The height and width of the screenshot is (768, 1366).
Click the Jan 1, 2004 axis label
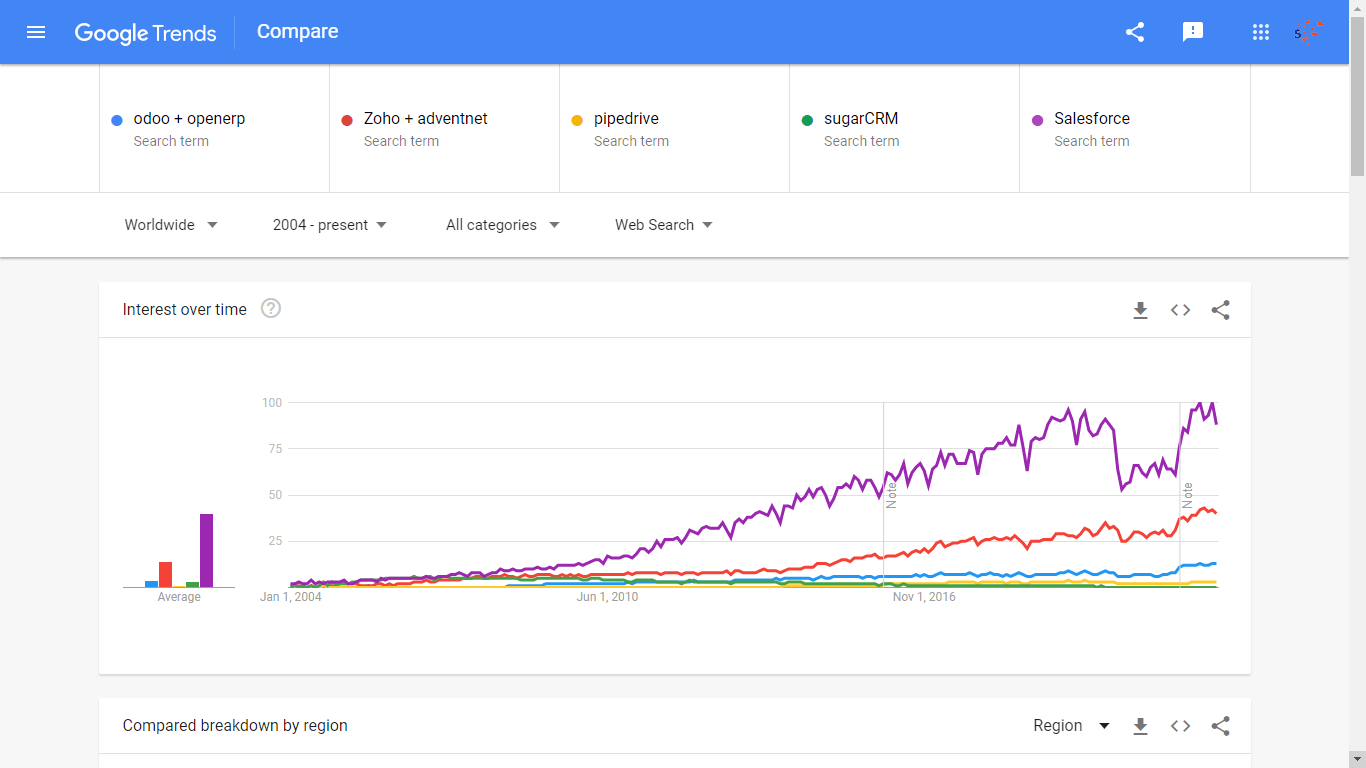(x=291, y=597)
